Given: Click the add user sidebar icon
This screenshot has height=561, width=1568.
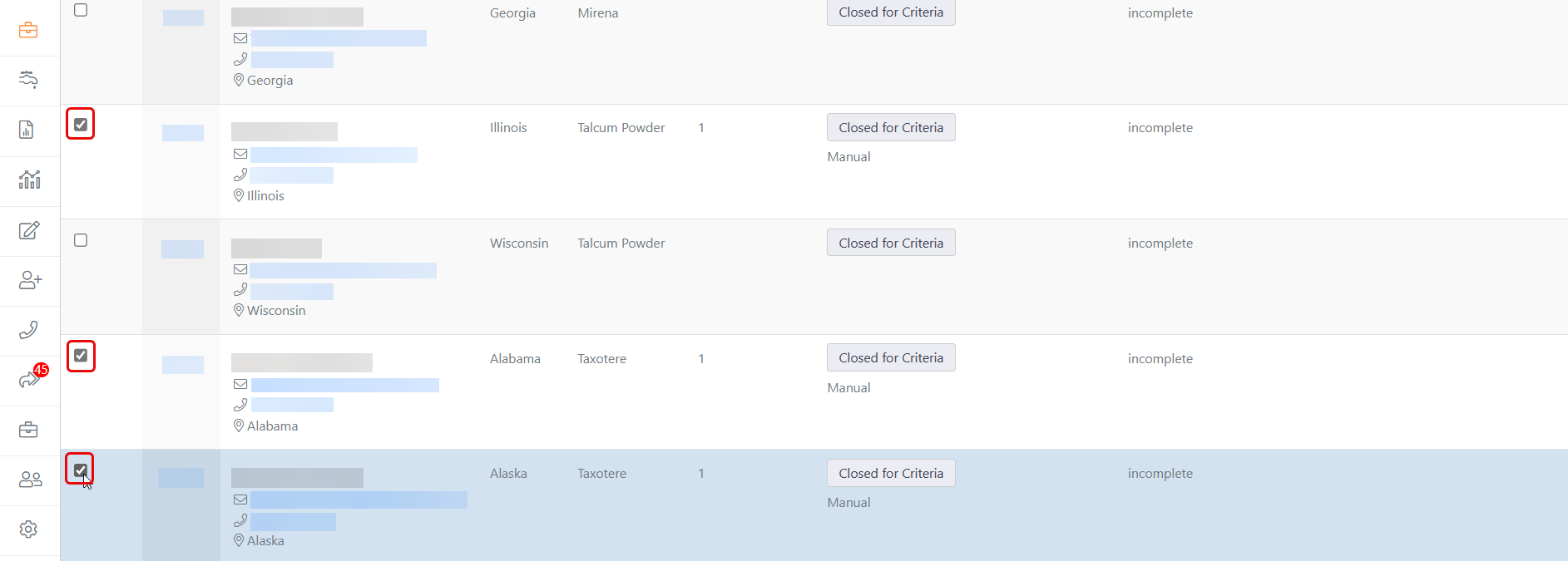Looking at the screenshot, I should tap(30, 280).
